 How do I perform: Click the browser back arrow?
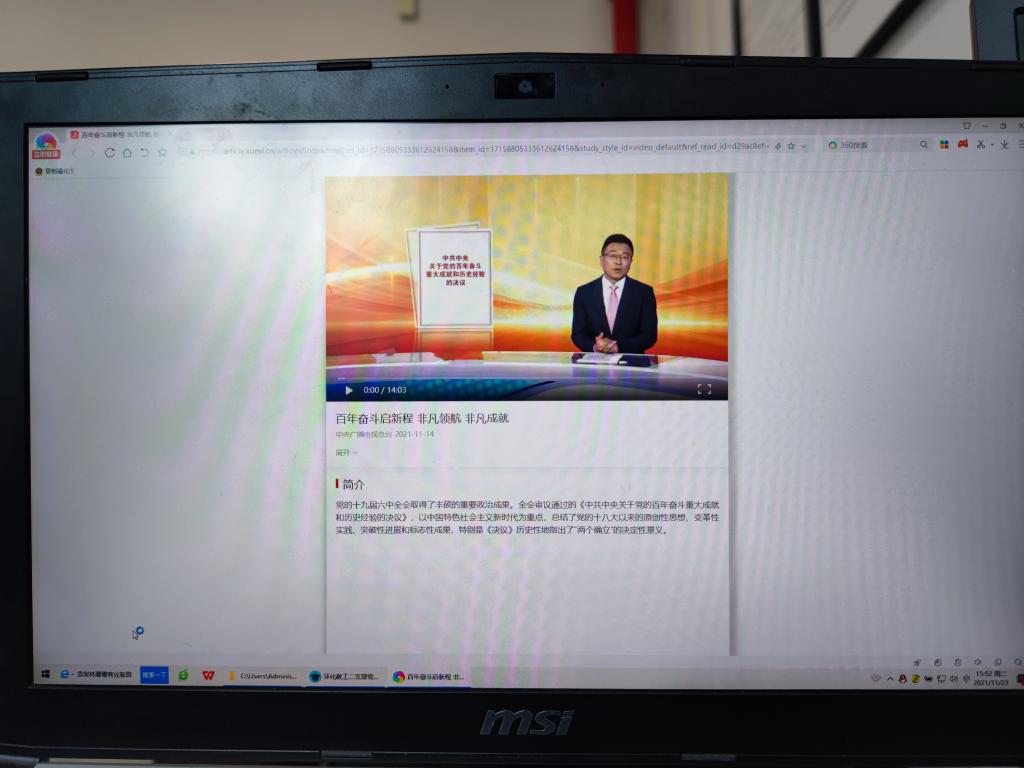[x=75, y=152]
